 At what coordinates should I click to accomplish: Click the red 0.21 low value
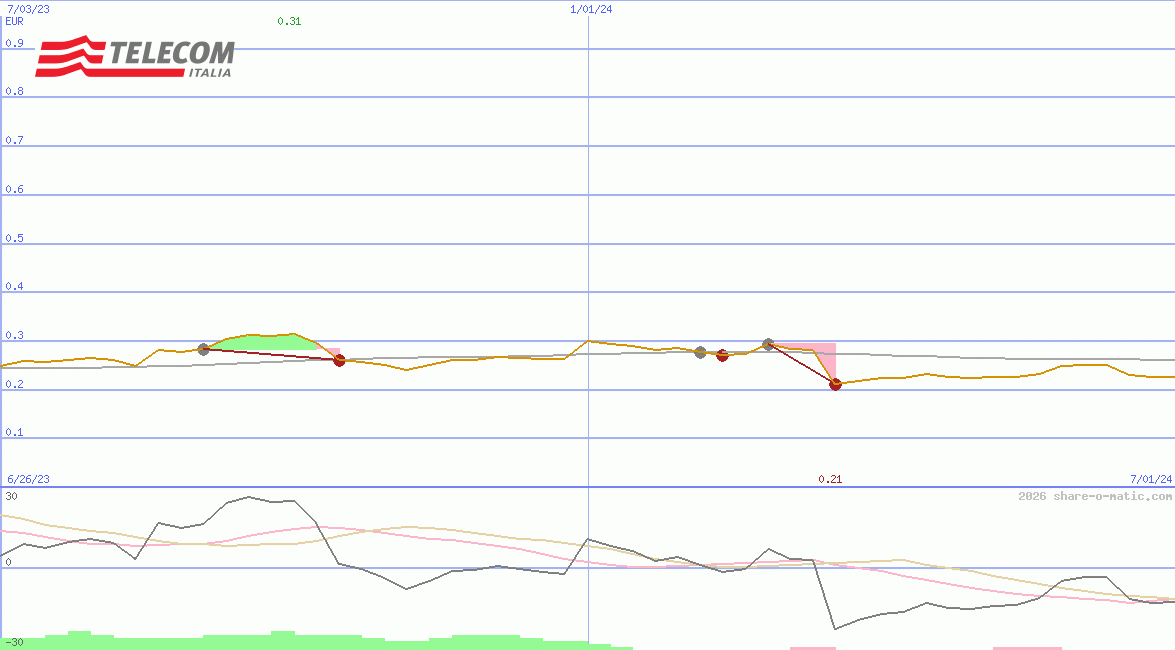(830, 479)
